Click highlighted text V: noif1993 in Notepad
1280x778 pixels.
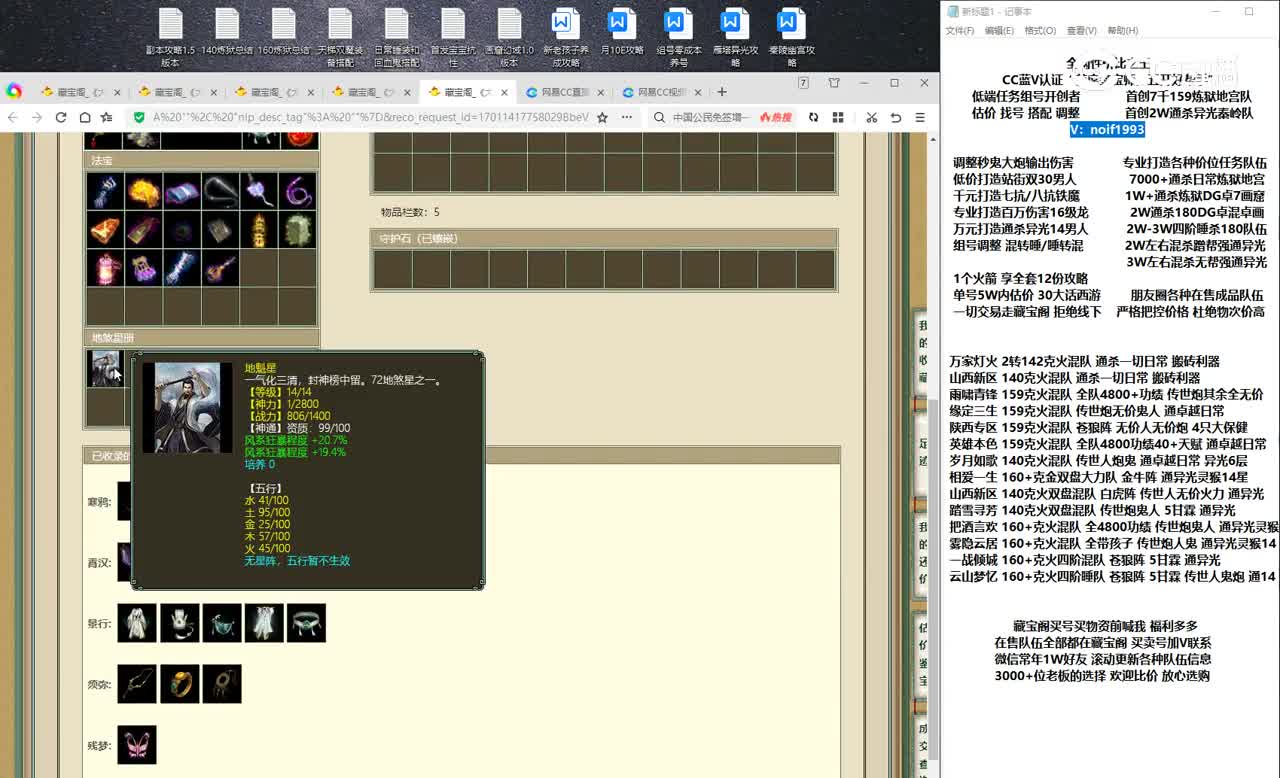[1107, 130]
